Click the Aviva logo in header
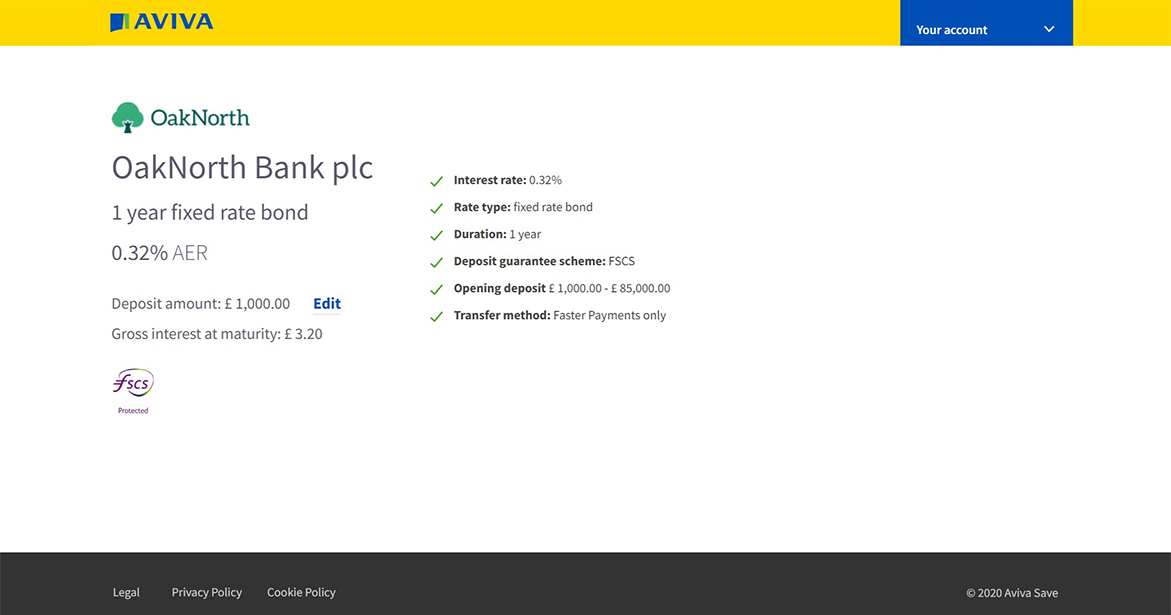The width and height of the screenshot is (1171, 615). (x=161, y=22)
